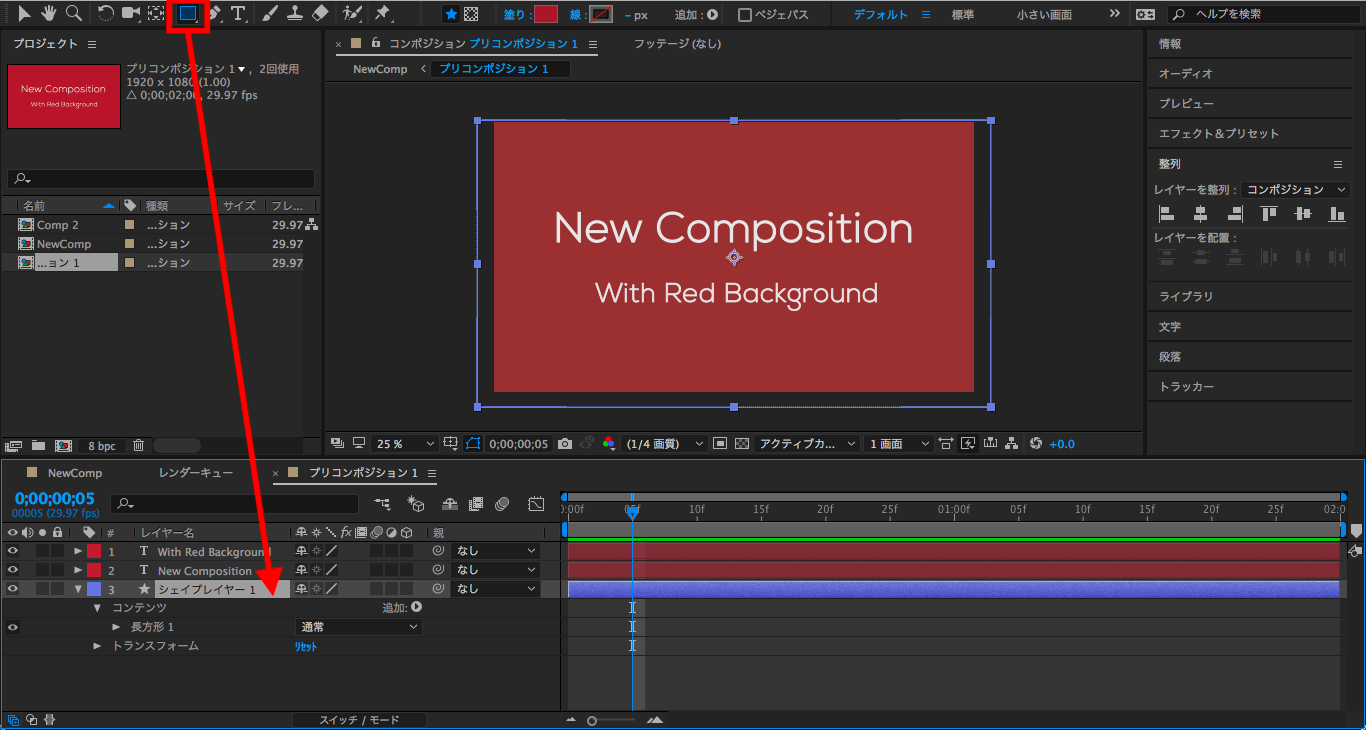1366x730 pixels.
Task: Click the スイッチ / モード button
Action: [x=359, y=720]
